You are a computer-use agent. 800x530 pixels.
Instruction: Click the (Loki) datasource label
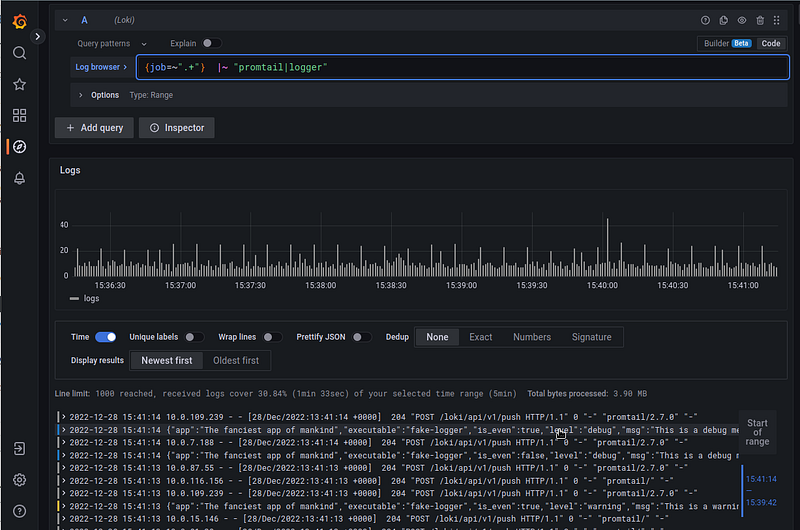tap(124, 20)
